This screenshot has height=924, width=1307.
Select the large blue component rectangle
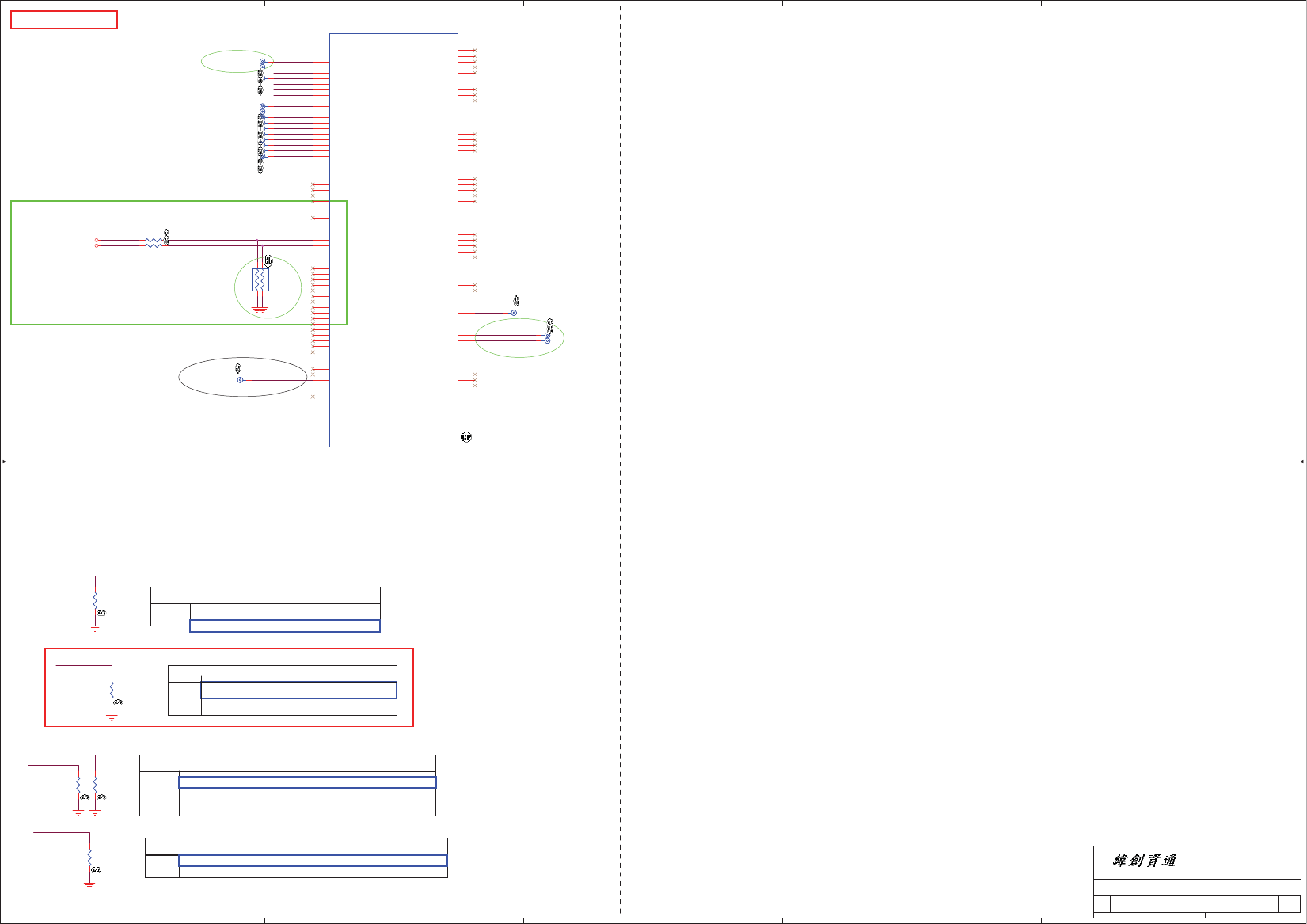(393, 240)
